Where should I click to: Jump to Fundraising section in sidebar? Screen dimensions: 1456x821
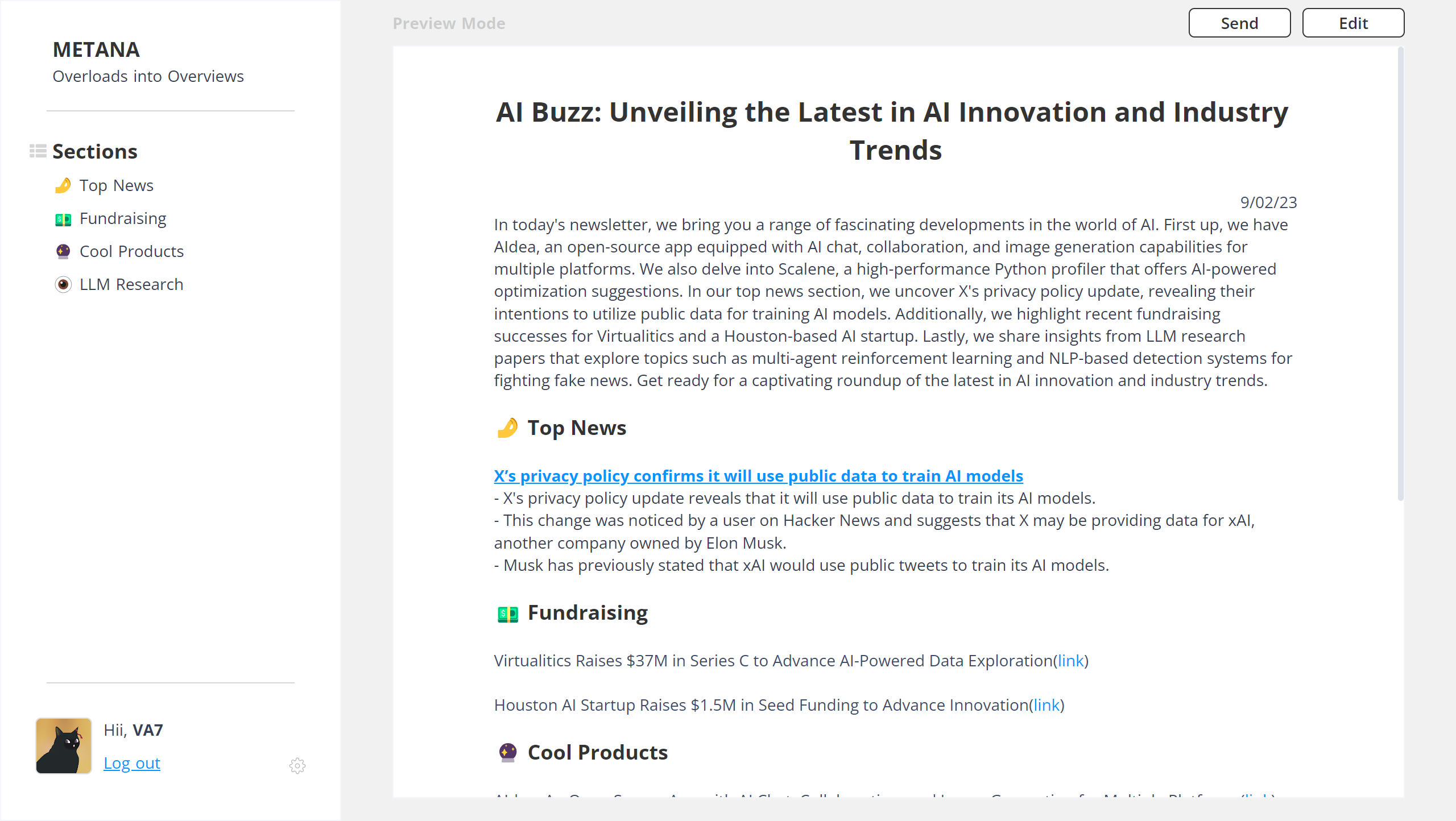point(123,219)
